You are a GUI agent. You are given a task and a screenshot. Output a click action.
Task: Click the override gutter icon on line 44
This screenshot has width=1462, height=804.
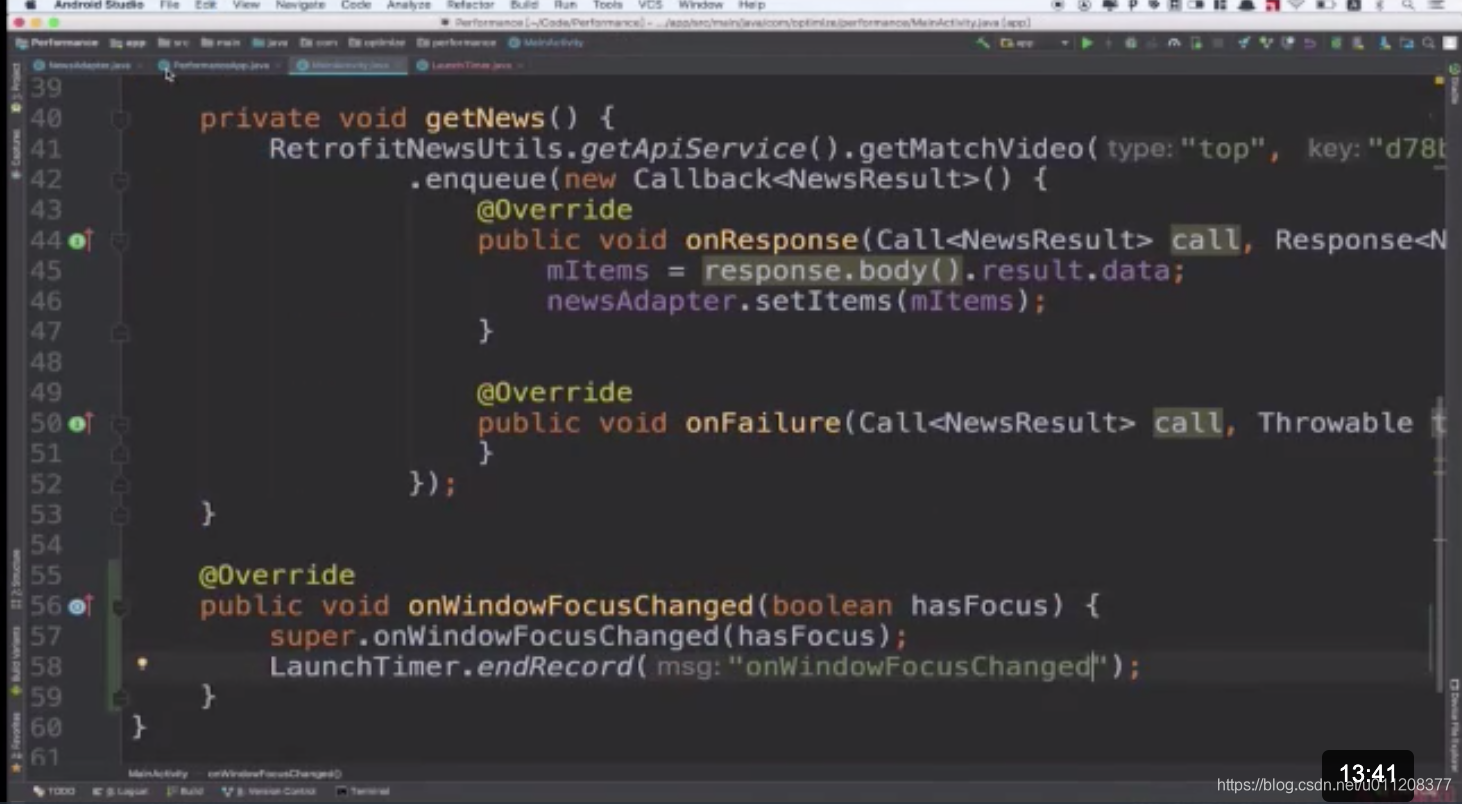coord(81,241)
